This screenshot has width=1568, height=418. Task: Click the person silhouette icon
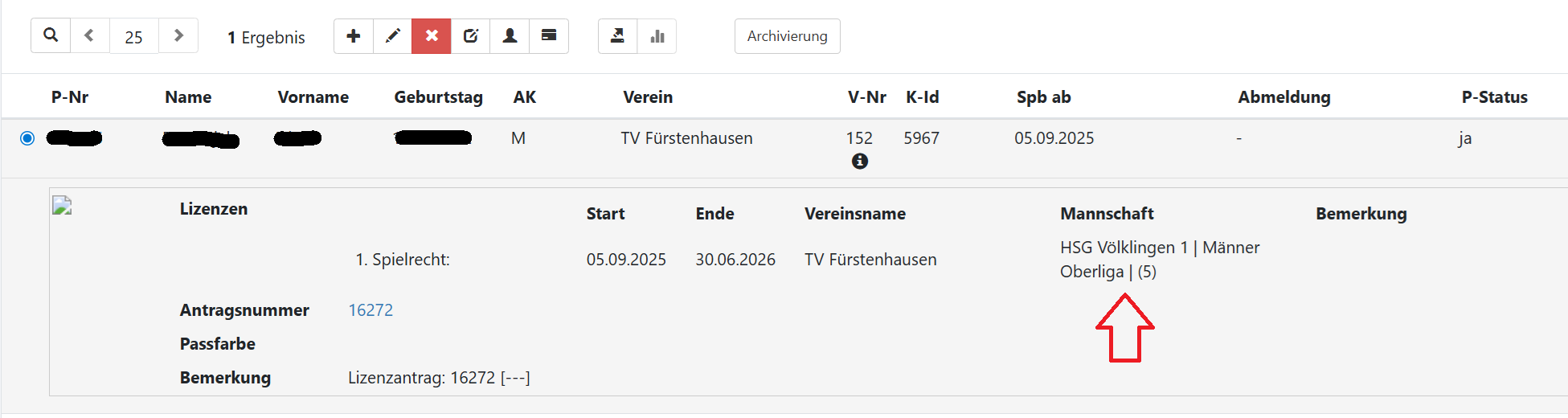[x=510, y=36]
